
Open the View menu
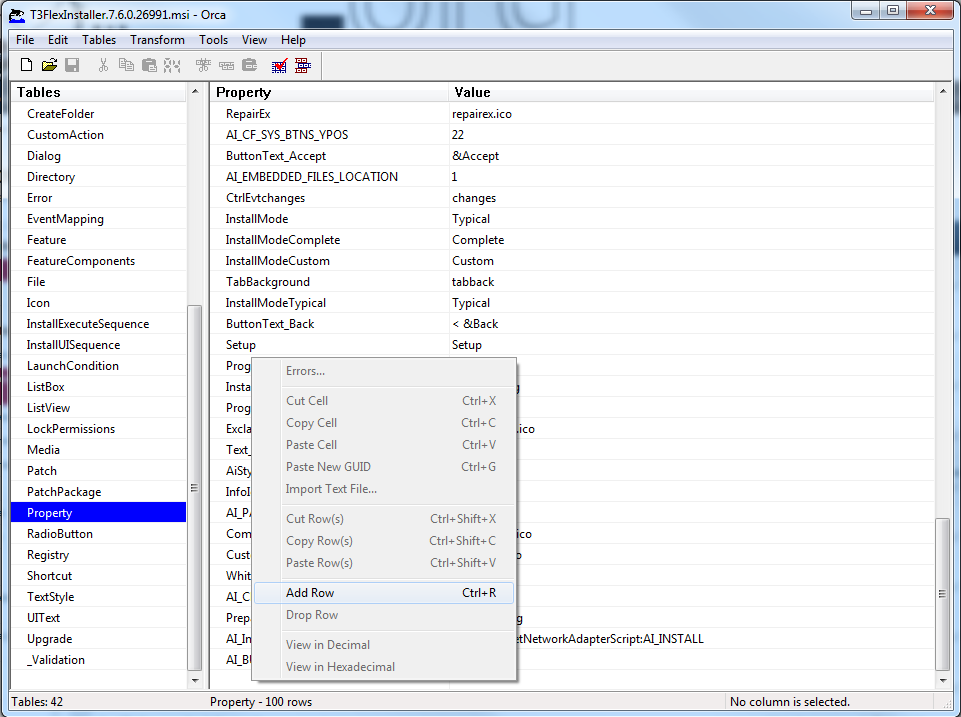pyautogui.click(x=254, y=40)
